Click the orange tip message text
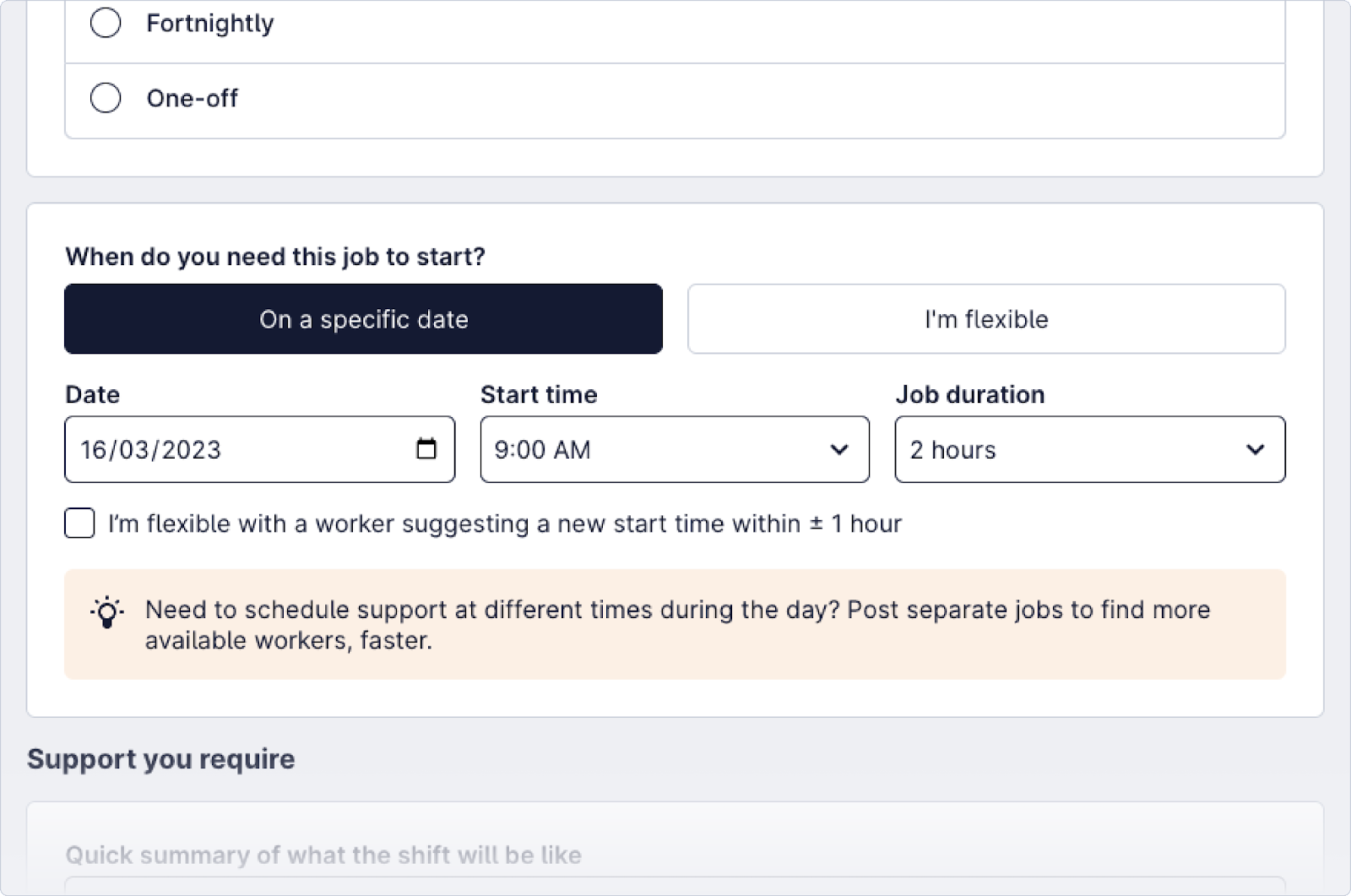This screenshot has height=896, width=1351. point(675,625)
